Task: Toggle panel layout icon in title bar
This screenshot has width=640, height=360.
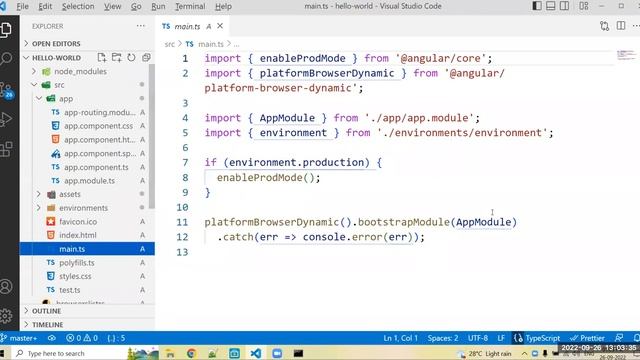Action: coord(551,6)
